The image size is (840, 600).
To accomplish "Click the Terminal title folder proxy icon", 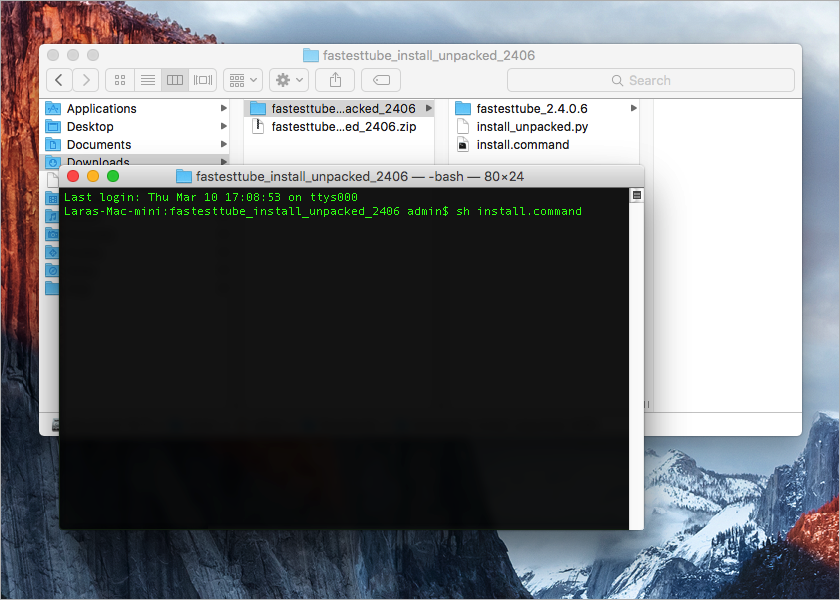I will pos(184,176).
